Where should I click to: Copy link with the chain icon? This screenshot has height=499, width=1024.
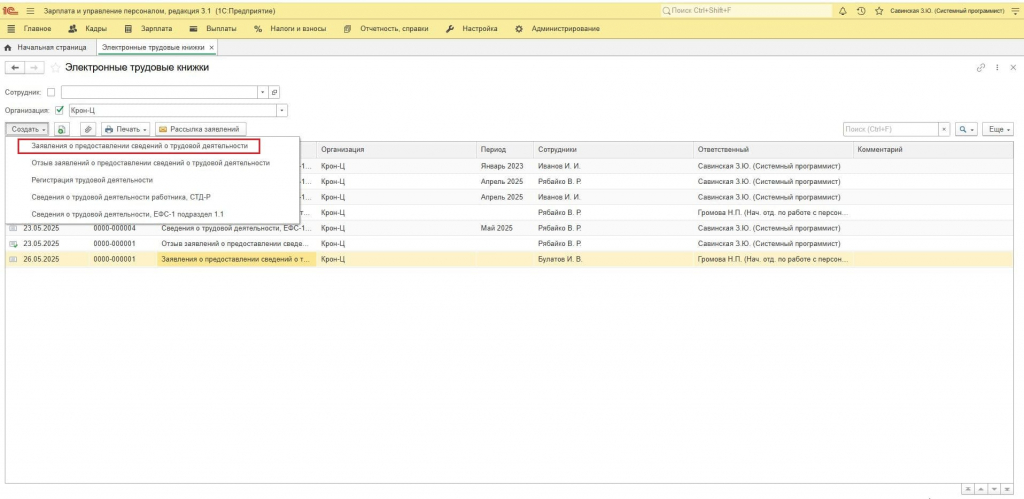click(981, 67)
